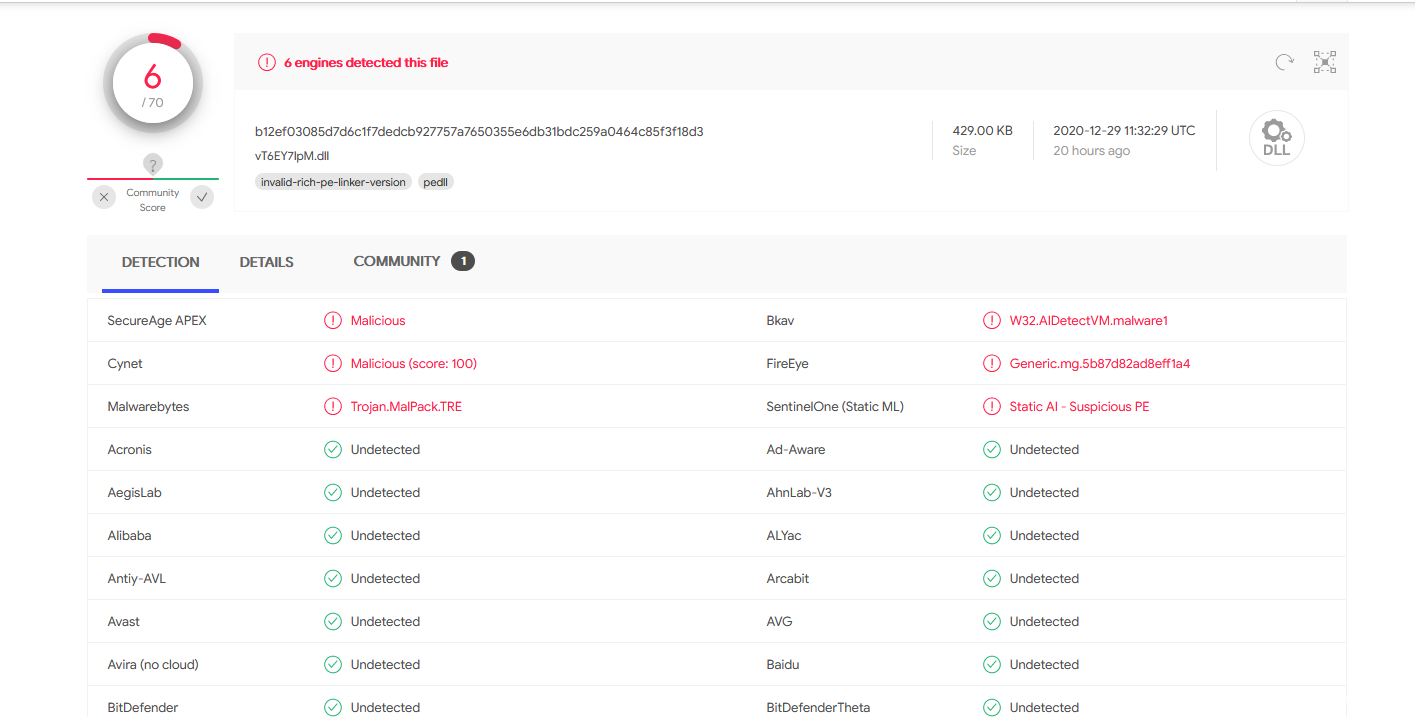
Task: Click the alert icon next to Malwarebytes detection
Action: tap(333, 407)
